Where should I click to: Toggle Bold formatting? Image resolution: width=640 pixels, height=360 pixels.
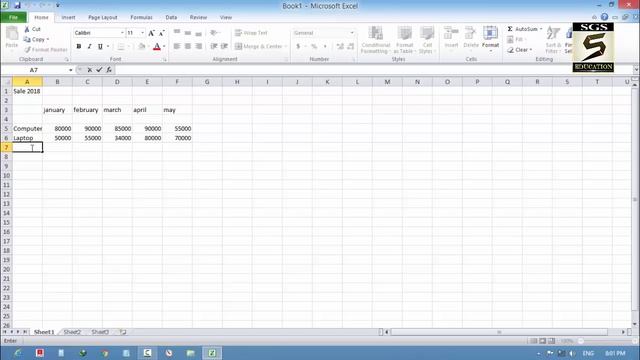tap(79, 47)
